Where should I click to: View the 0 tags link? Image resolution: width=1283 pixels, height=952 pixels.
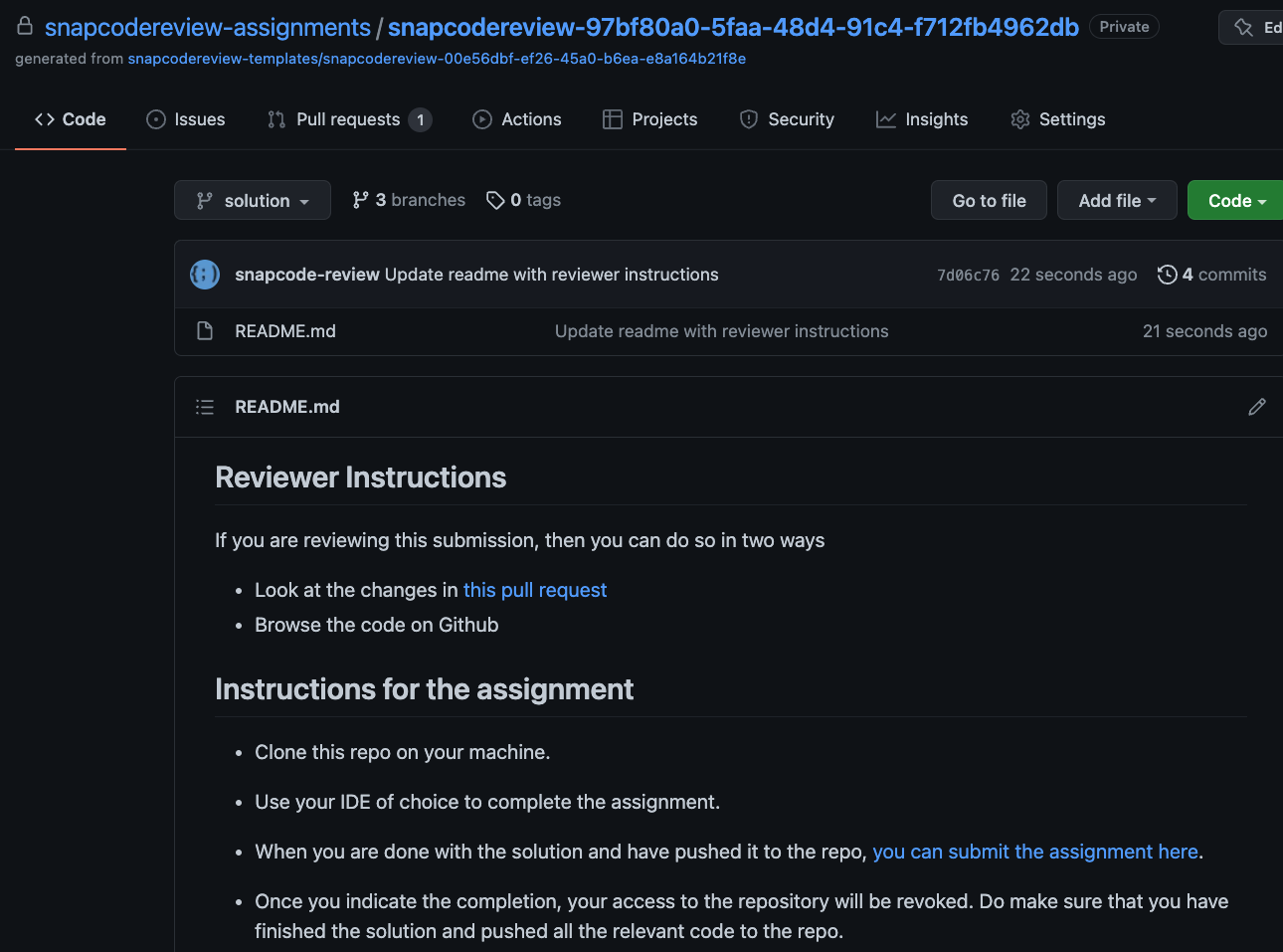(523, 200)
